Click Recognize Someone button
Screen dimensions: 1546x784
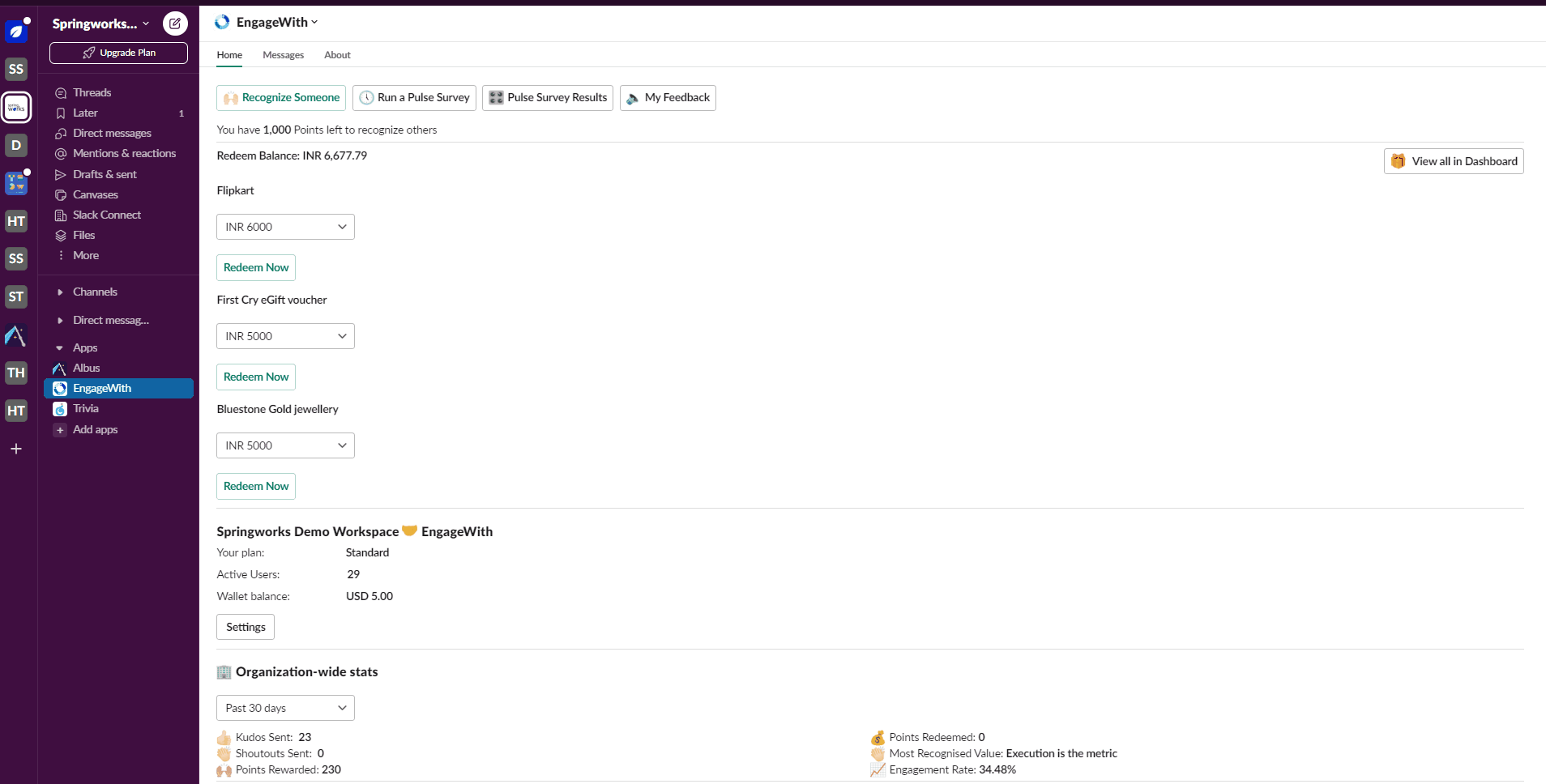[281, 98]
